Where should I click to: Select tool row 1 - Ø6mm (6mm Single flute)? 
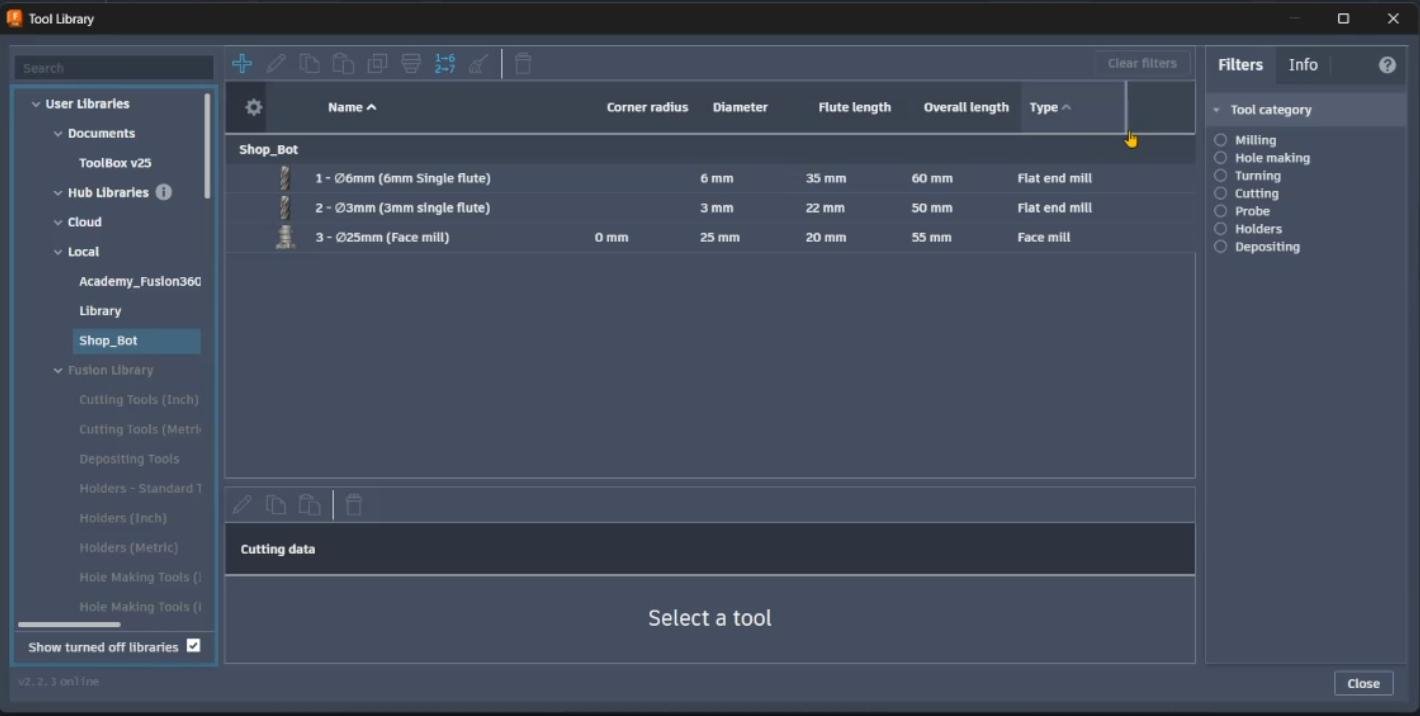point(710,178)
